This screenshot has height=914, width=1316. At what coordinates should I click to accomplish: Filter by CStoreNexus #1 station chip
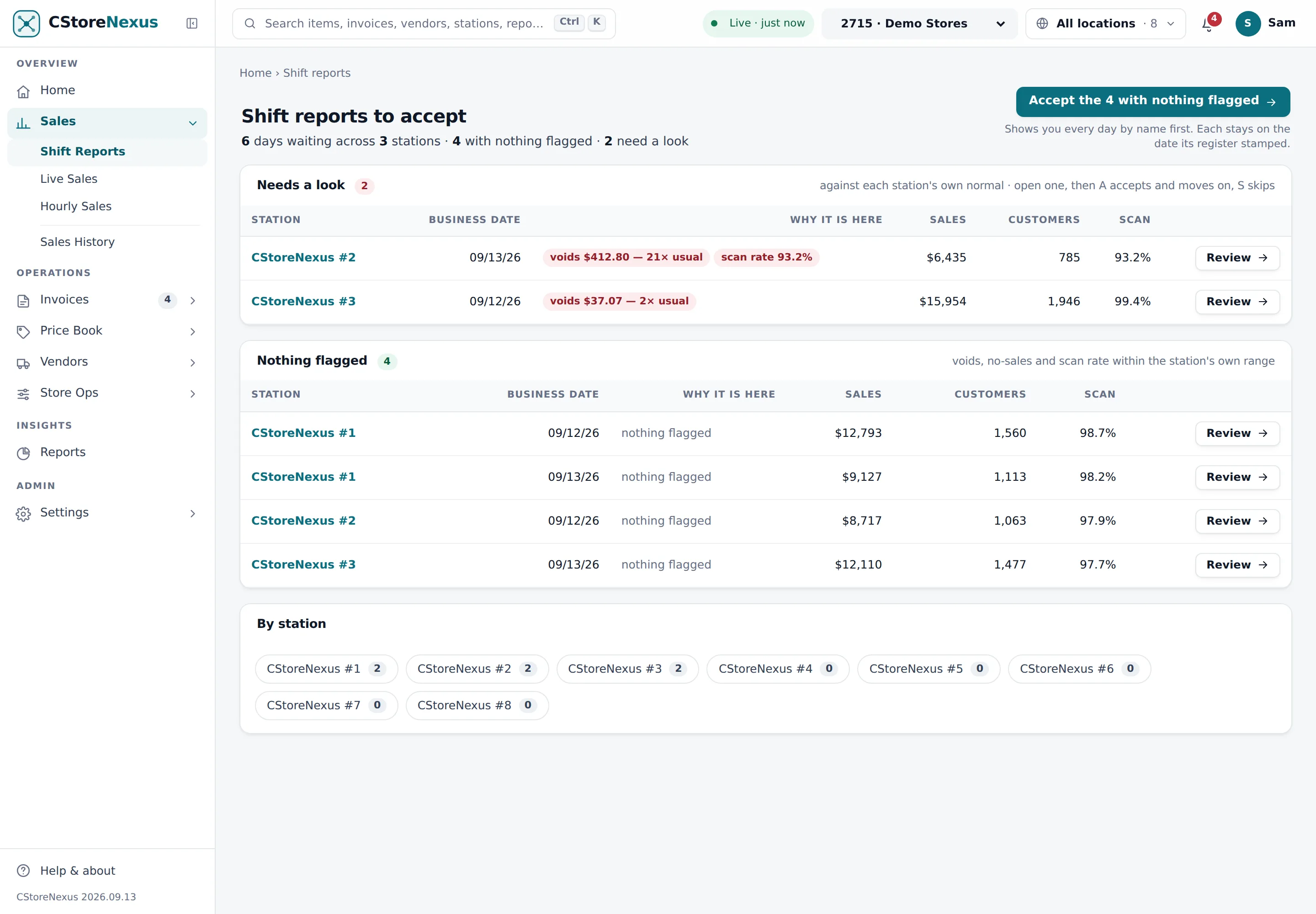tap(326, 669)
